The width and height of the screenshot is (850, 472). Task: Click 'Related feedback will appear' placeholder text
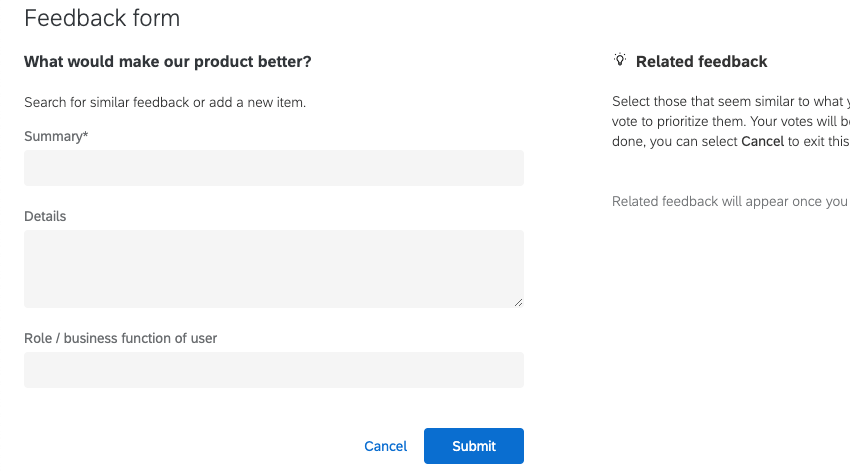(730, 201)
